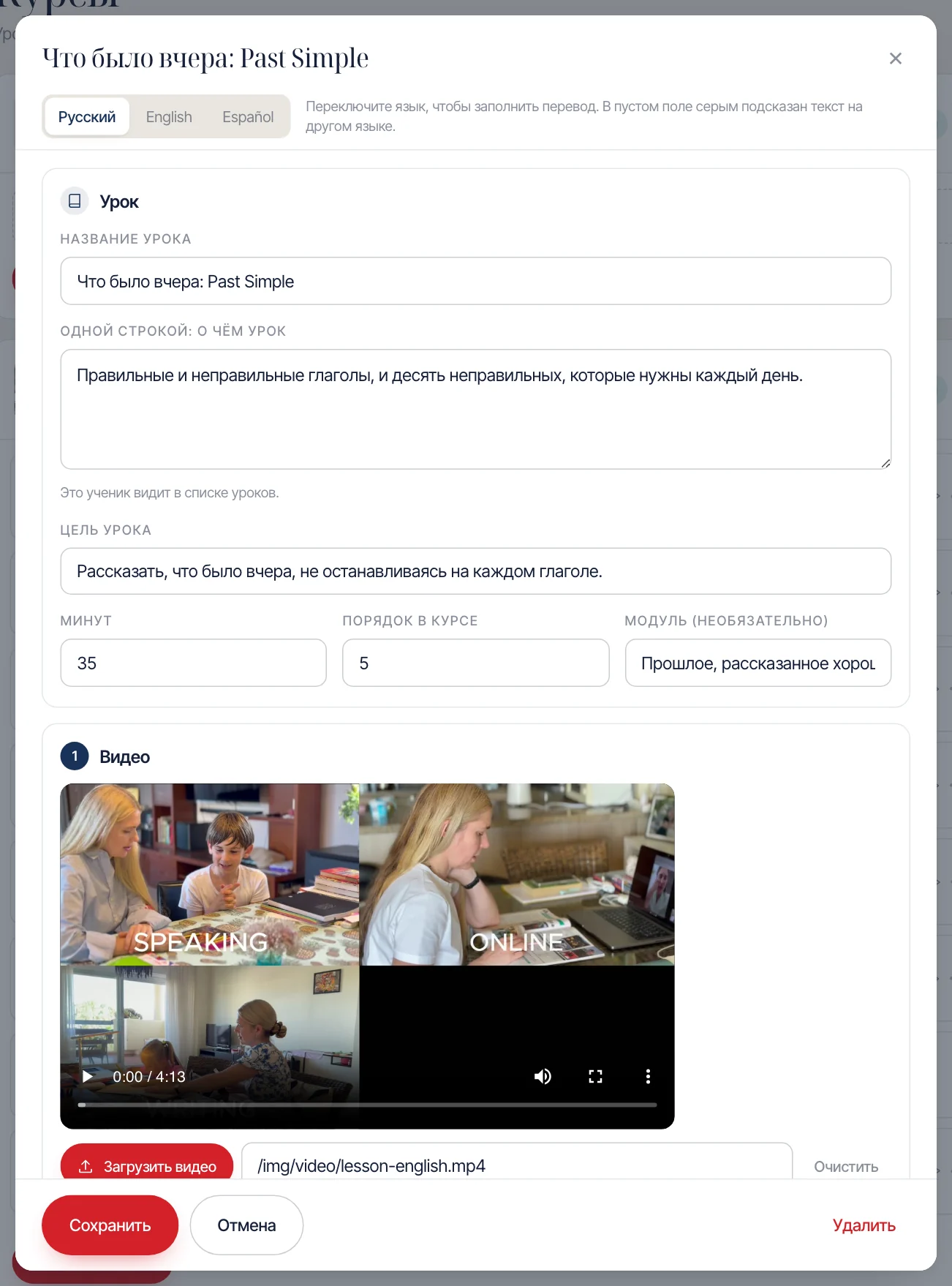Click the МОДУЛЬ (НЕОБЯЗАТЕЛЬНО) label

726,621
